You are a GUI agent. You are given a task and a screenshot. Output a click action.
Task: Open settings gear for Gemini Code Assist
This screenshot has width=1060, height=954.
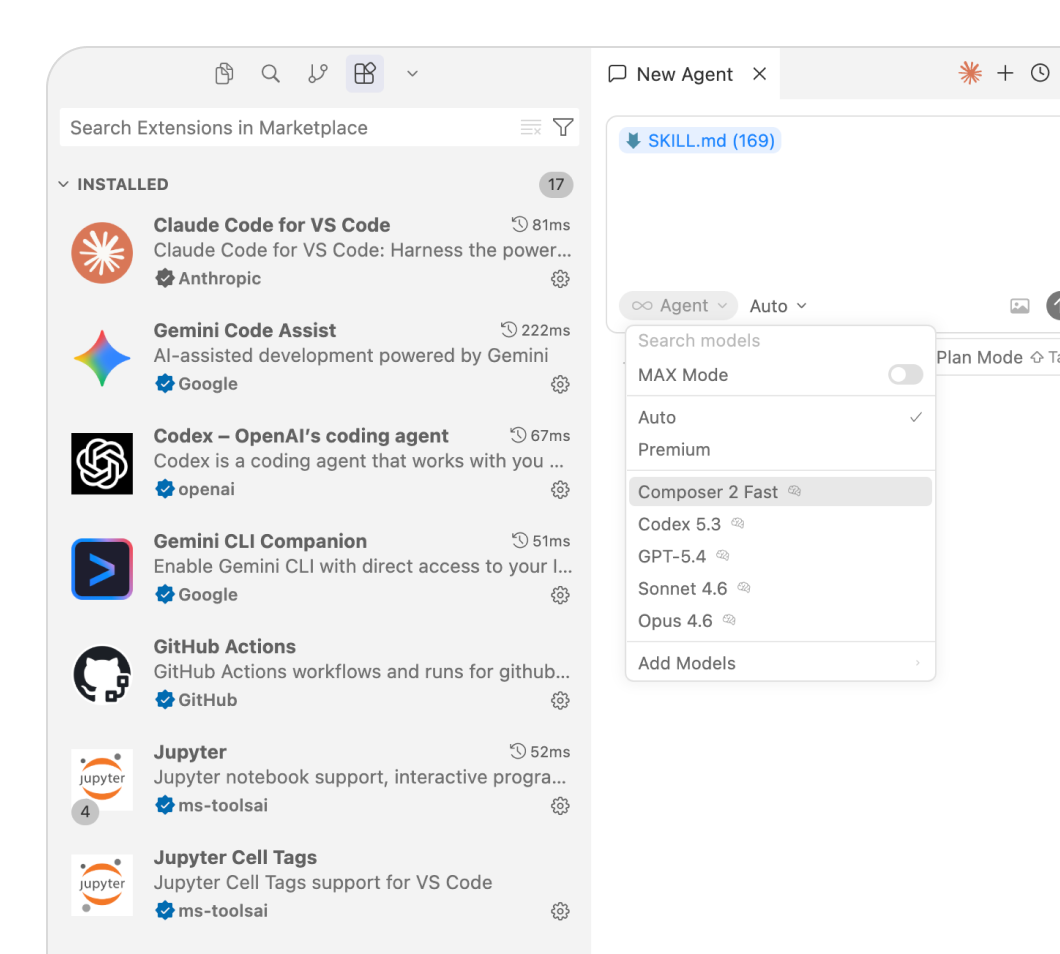560,384
